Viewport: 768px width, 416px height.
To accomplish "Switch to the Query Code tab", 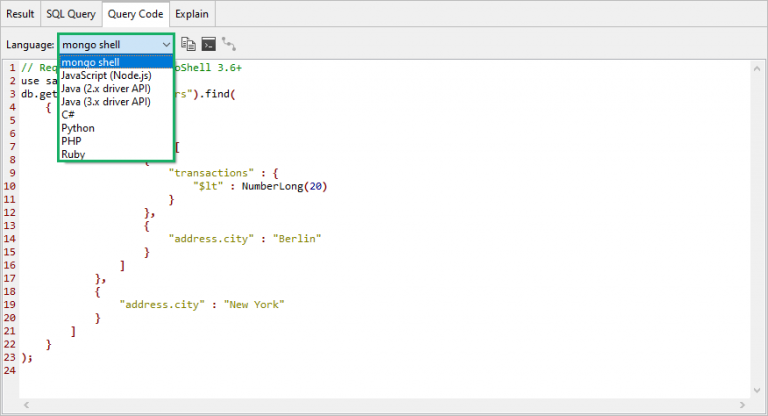I will [x=136, y=14].
